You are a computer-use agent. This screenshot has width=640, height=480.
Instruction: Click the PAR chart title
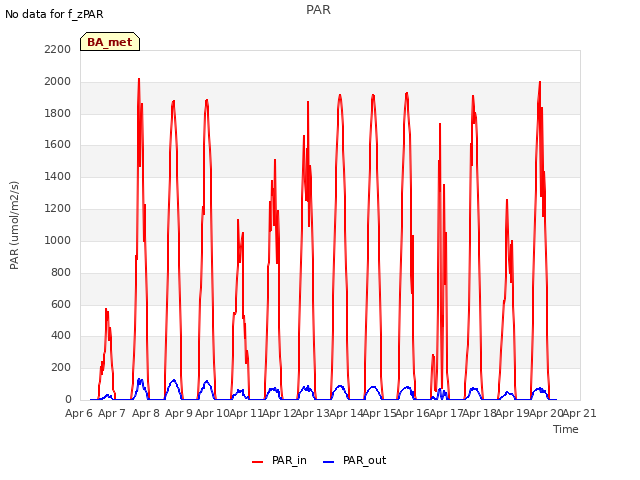click(318, 10)
